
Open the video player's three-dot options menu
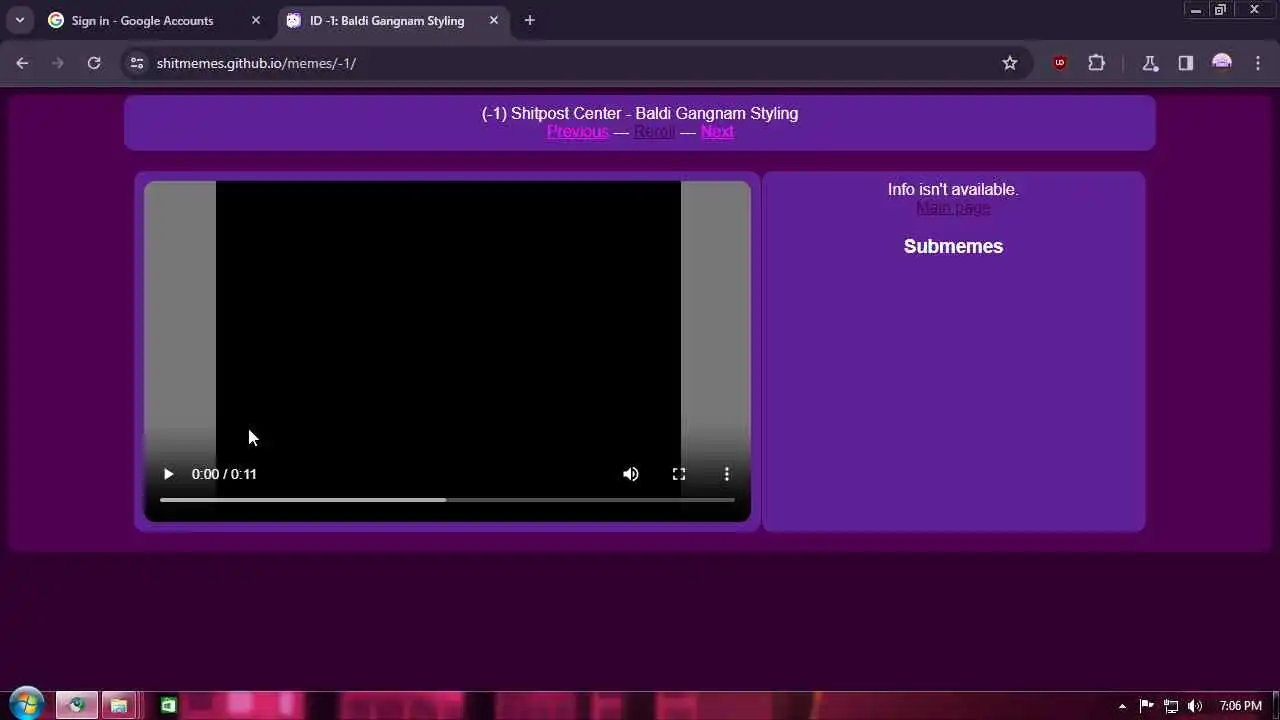tap(727, 474)
